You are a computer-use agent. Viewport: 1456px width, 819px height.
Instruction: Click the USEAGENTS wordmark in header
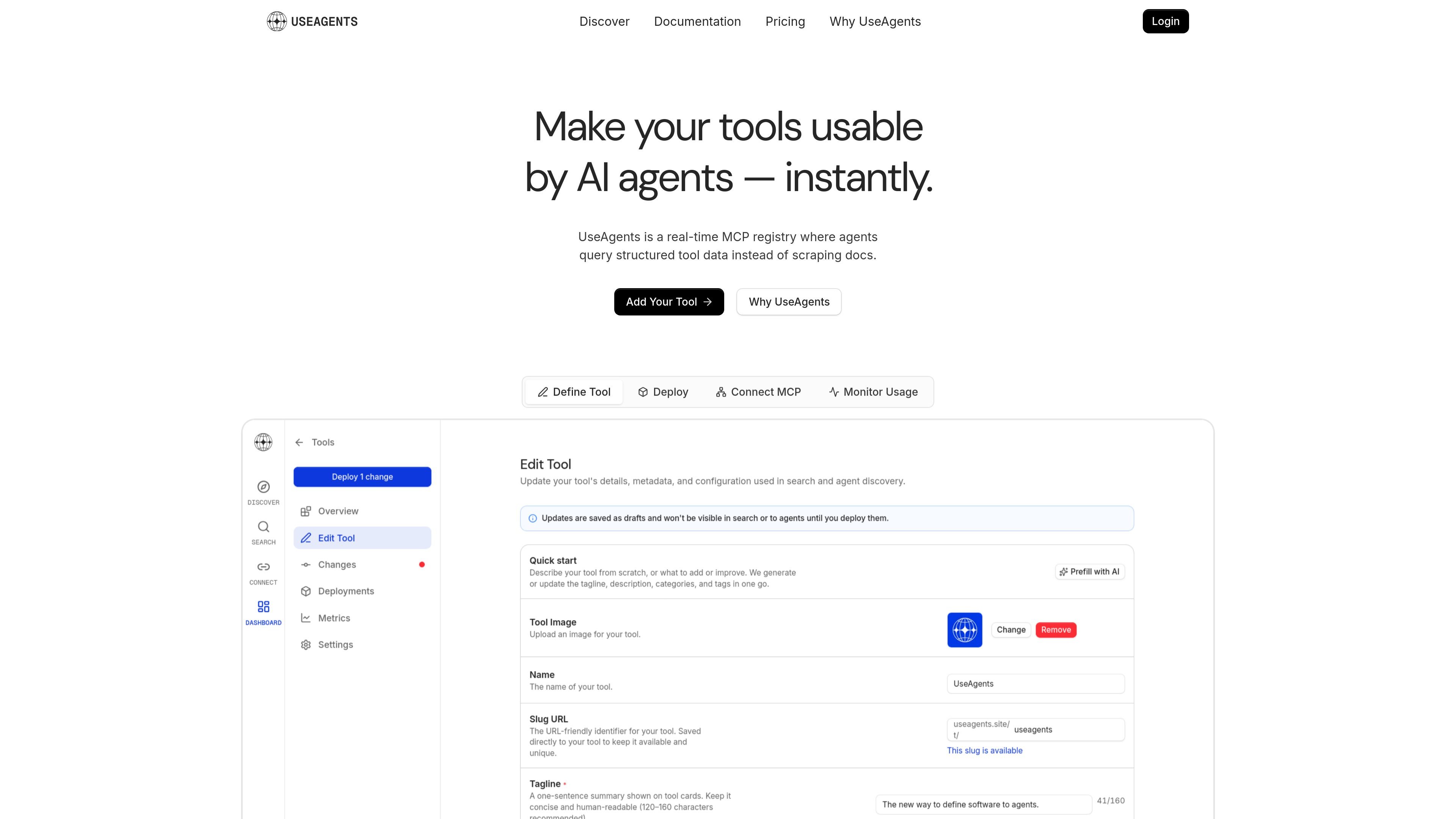pos(325,22)
